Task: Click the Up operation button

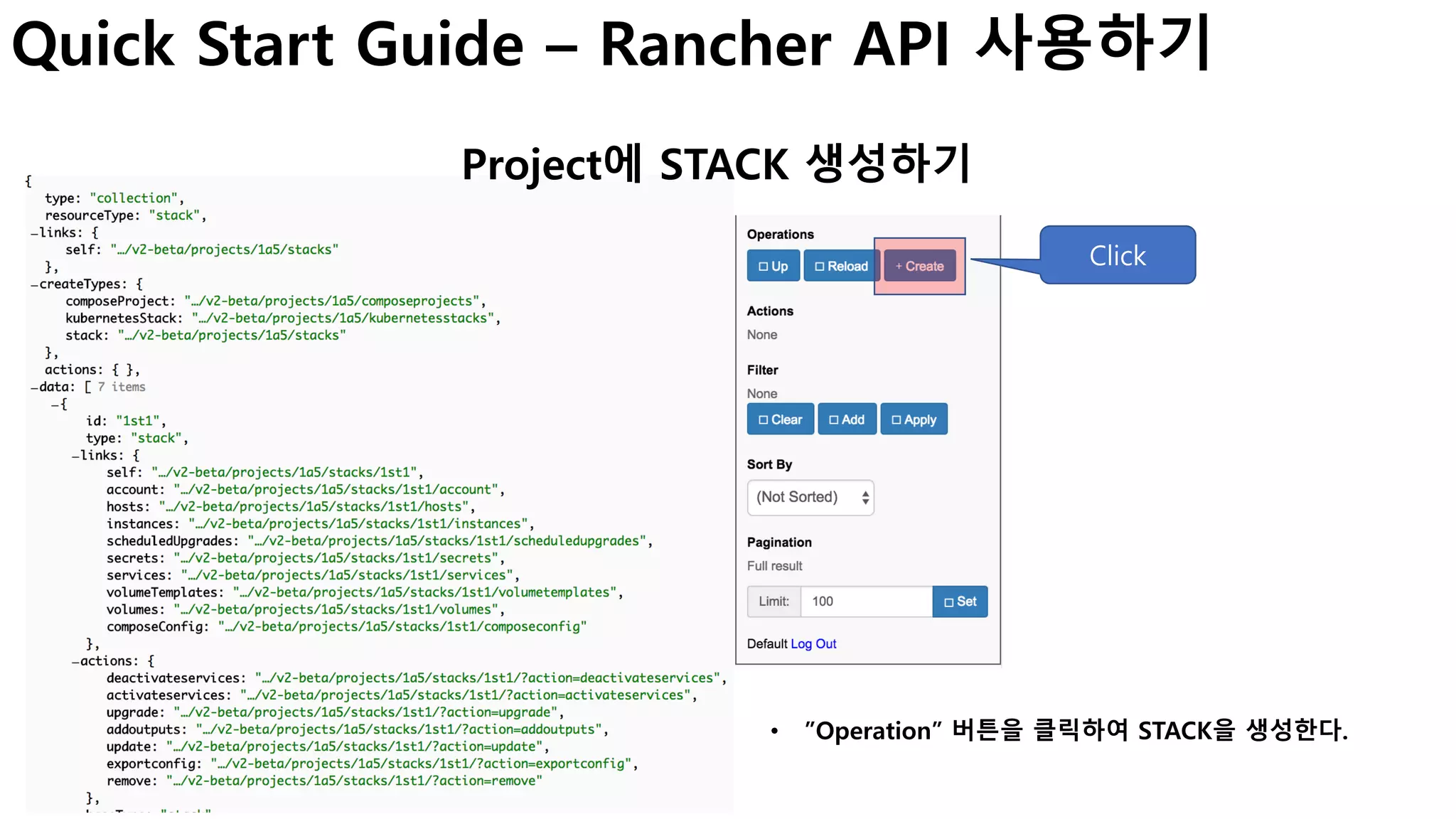Action: point(773,266)
